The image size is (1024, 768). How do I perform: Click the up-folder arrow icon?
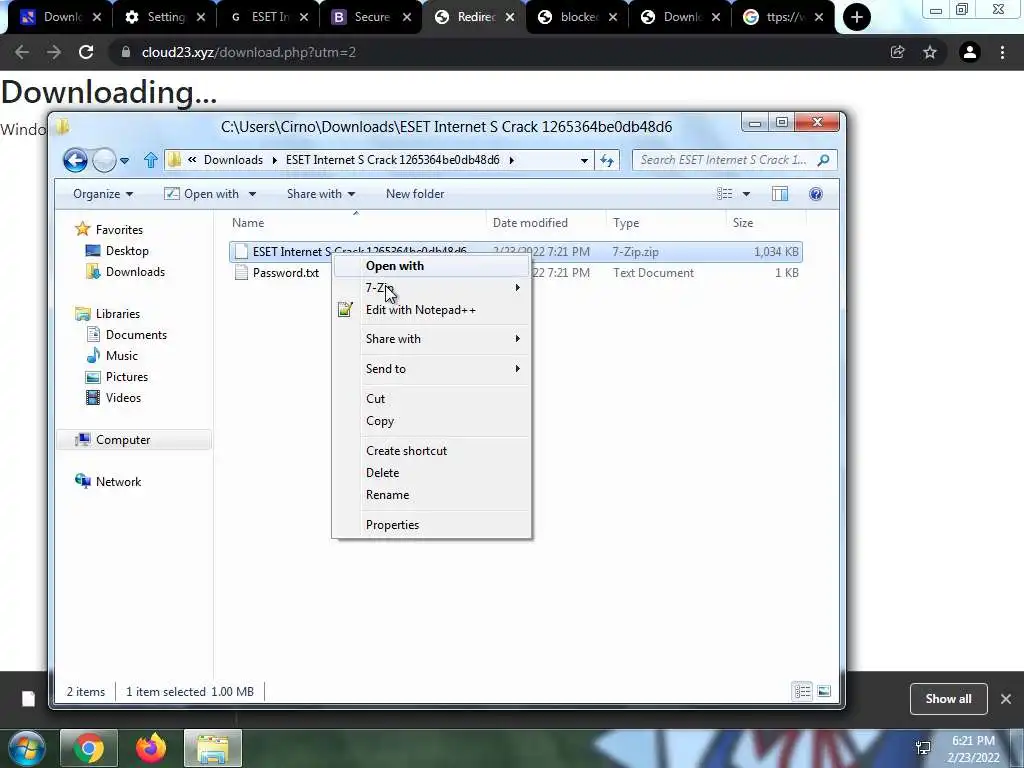[x=151, y=160]
